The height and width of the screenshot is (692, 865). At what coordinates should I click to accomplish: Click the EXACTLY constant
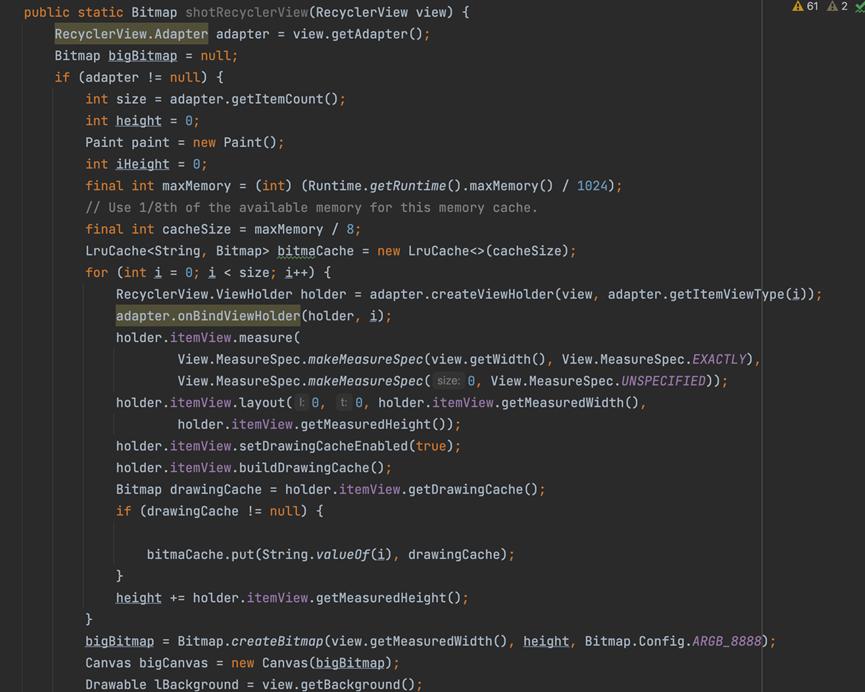coord(719,360)
